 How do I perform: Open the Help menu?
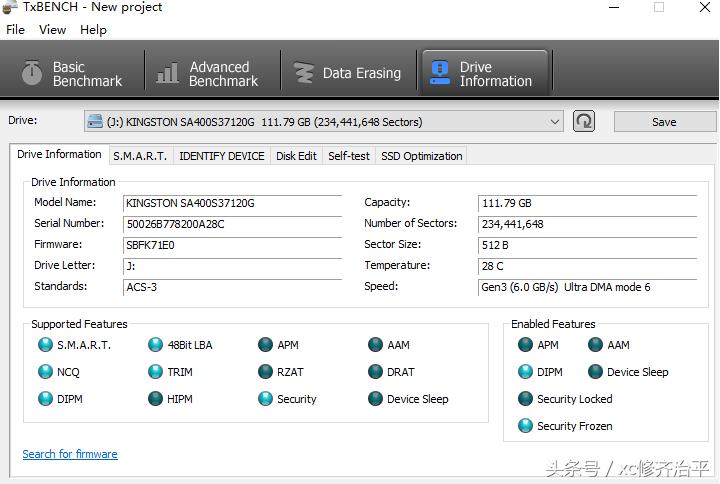(x=93, y=30)
